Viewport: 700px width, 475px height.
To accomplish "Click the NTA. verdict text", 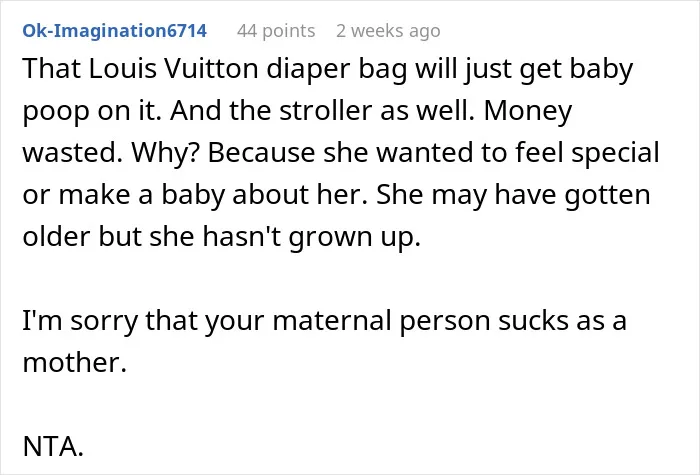I will pos(53,446).
